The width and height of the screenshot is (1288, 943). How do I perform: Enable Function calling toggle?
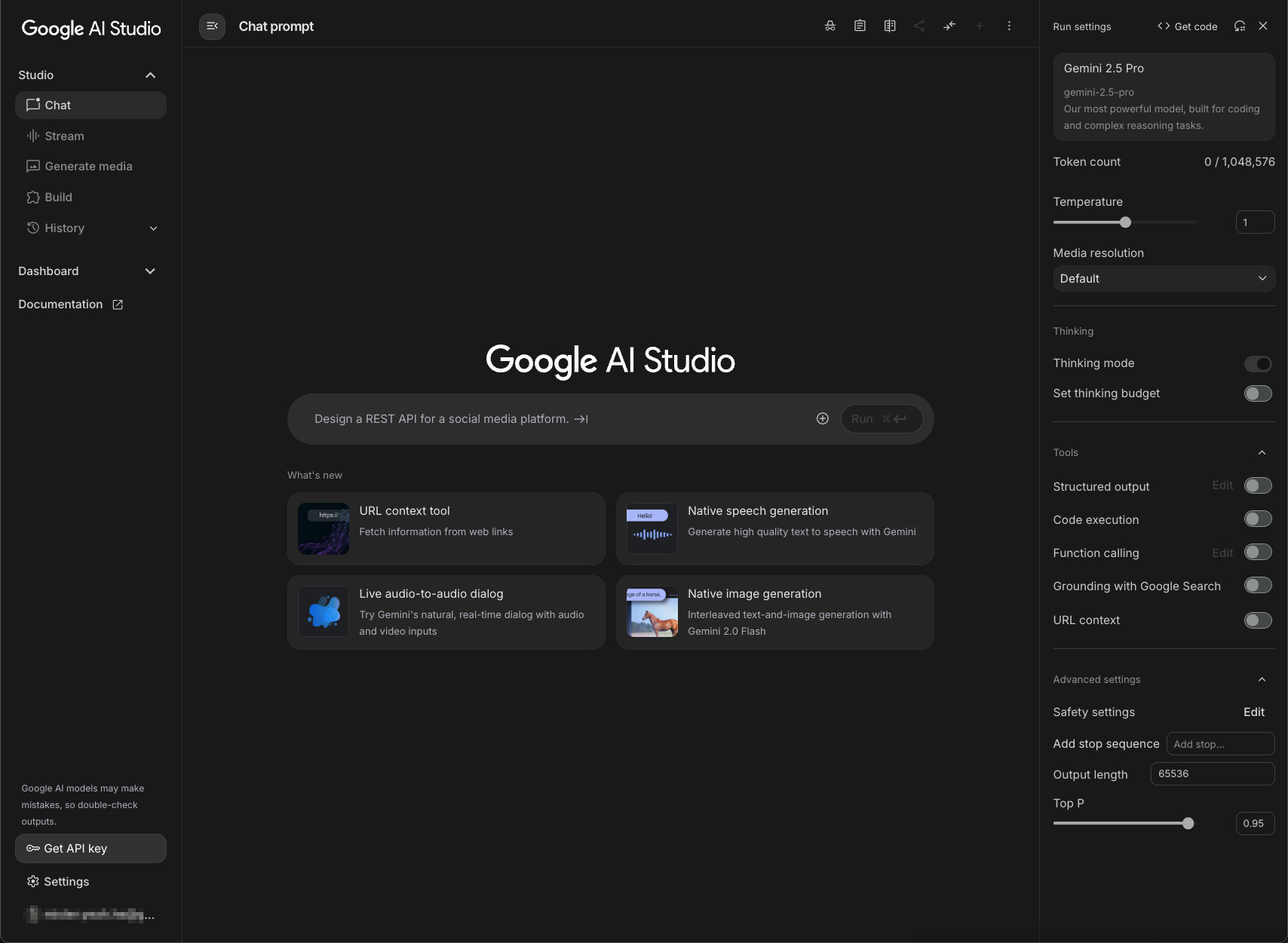[x=1258, y=552]
